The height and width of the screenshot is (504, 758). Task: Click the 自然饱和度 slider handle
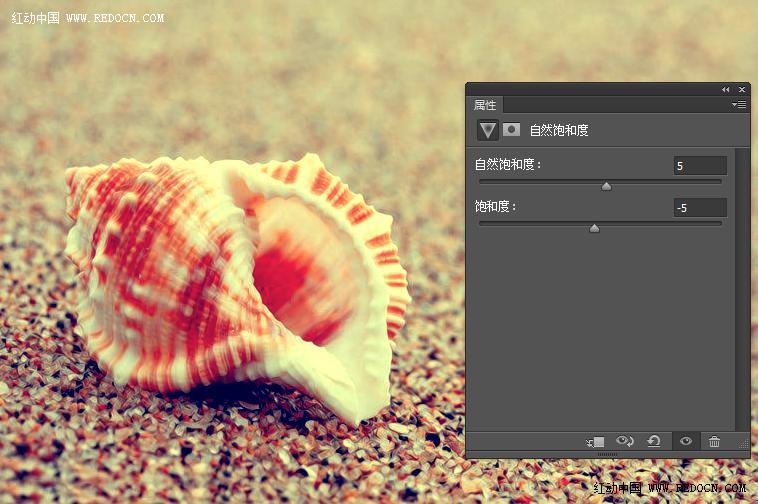pyautogui.click(x=606, y=187)
